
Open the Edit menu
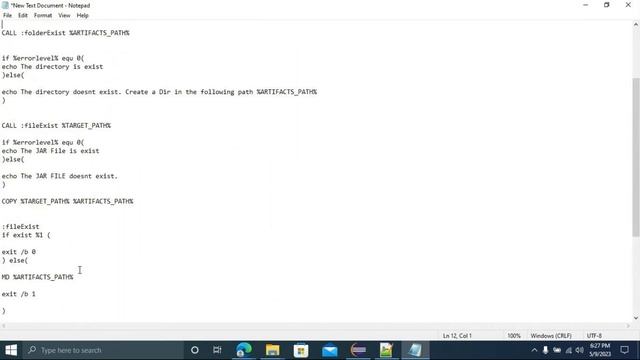(23, 16)
